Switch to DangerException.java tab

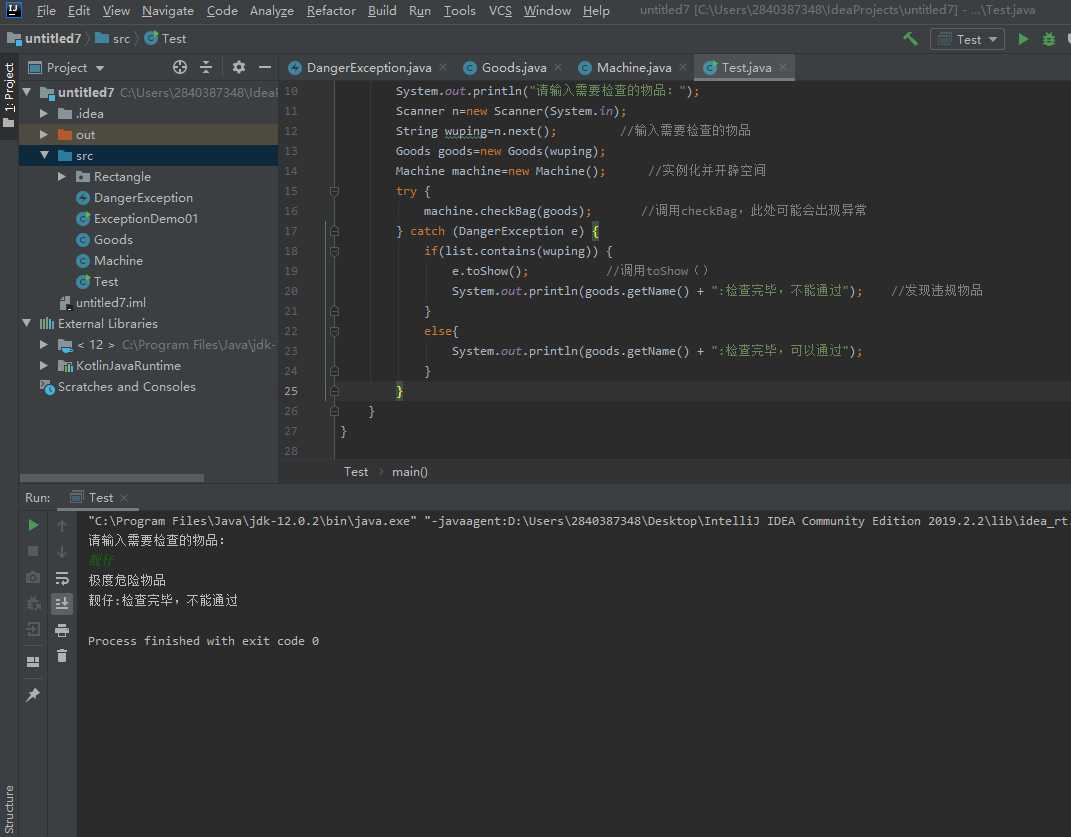(369, 67)
